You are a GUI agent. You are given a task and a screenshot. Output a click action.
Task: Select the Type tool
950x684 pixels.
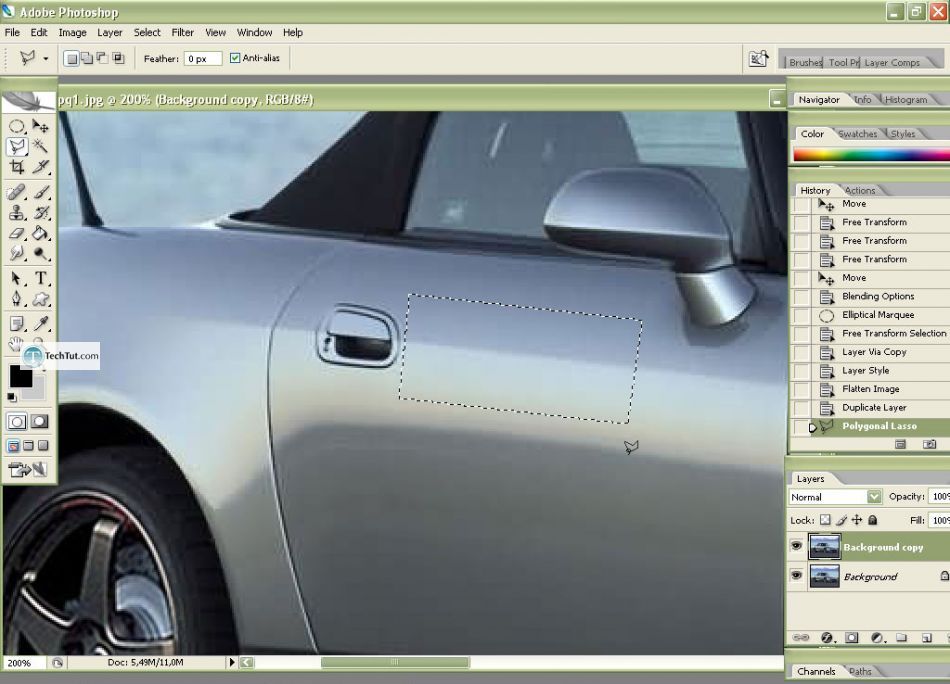40,279
